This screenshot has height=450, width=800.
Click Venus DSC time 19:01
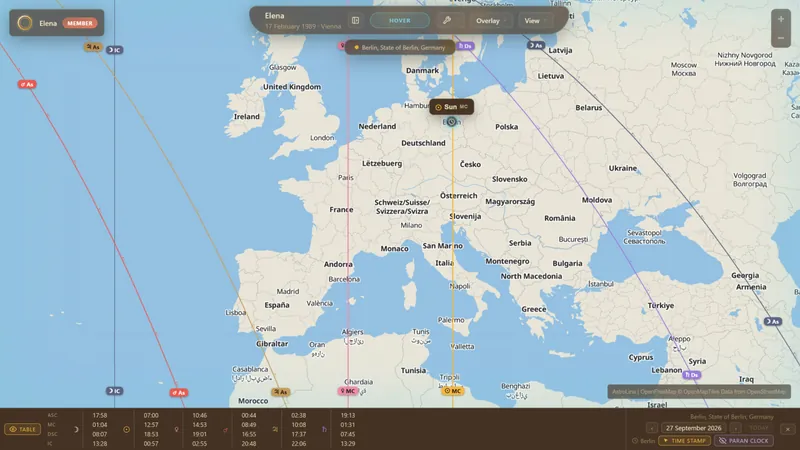pyautogui.click(x=199, y=434)
